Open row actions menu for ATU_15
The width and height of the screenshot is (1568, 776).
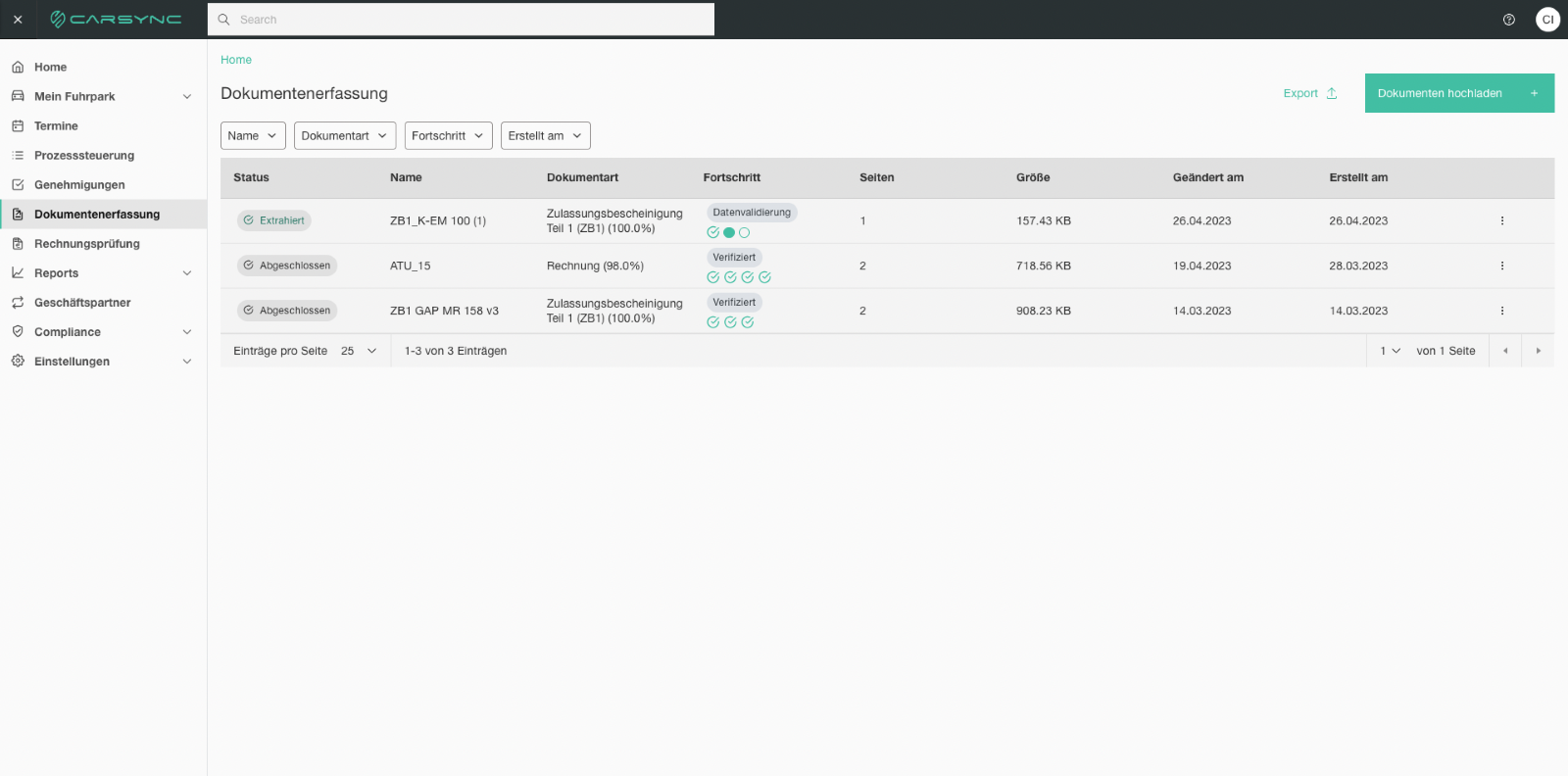tap(1501, 267)
